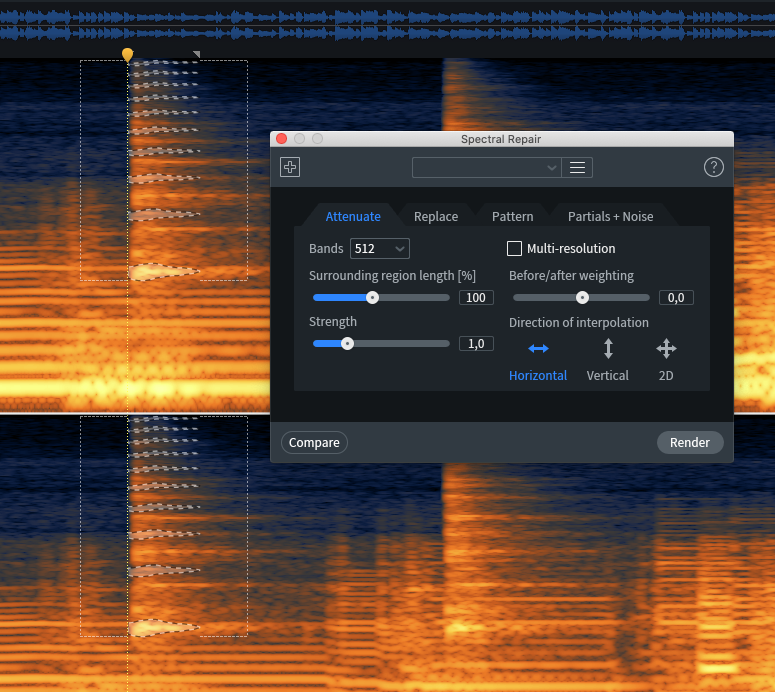Click the Compare button
Viewport: 775px width, 692px height.
click(314, 442)
